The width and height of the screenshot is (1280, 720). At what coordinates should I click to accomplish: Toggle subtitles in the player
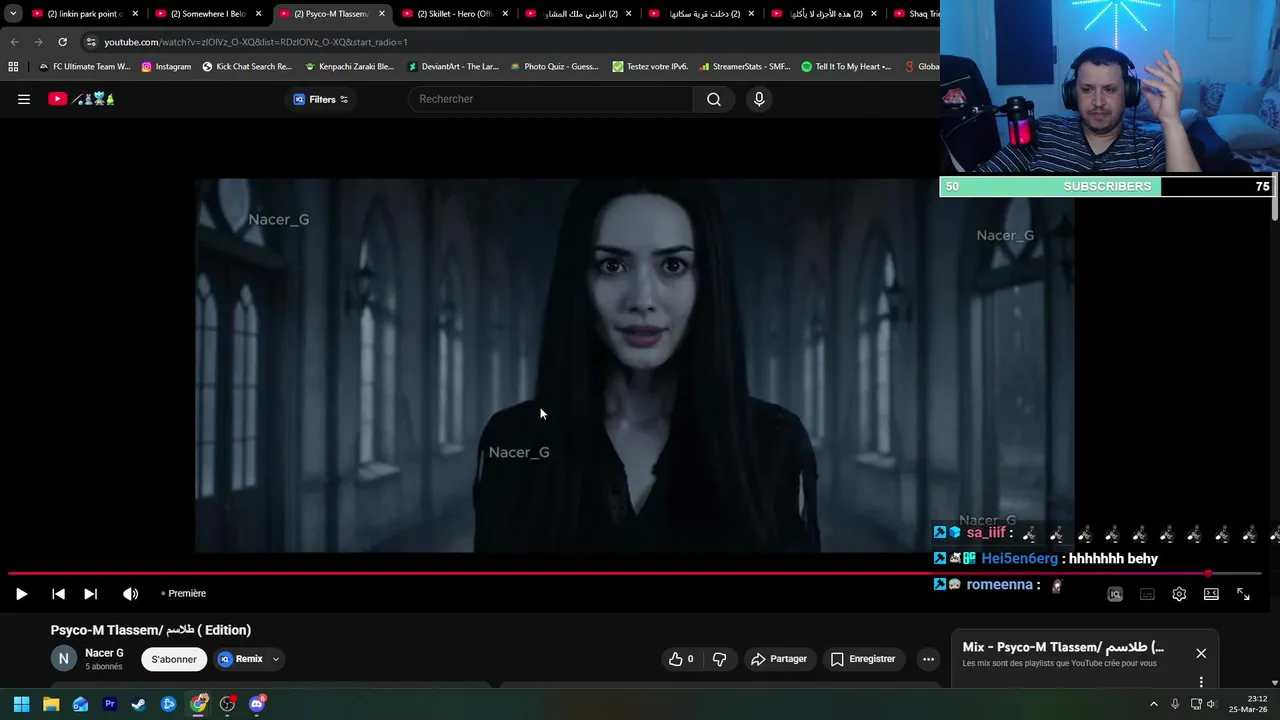pyautogui.click(x=1147, y=594)
